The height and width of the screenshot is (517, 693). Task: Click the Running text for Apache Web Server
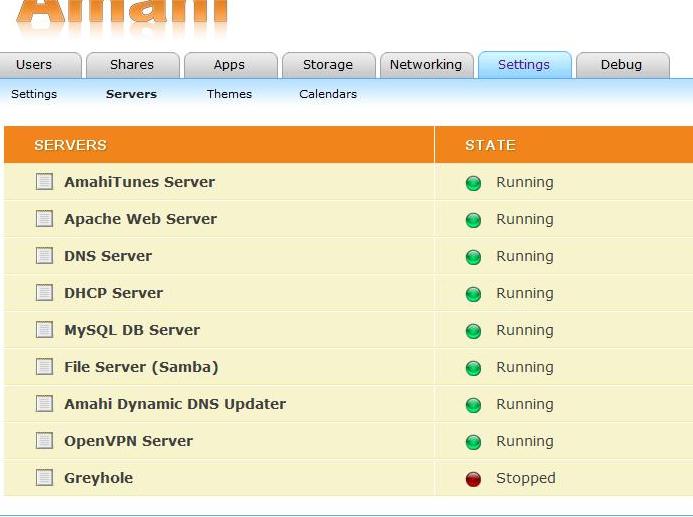coord(525,220)
